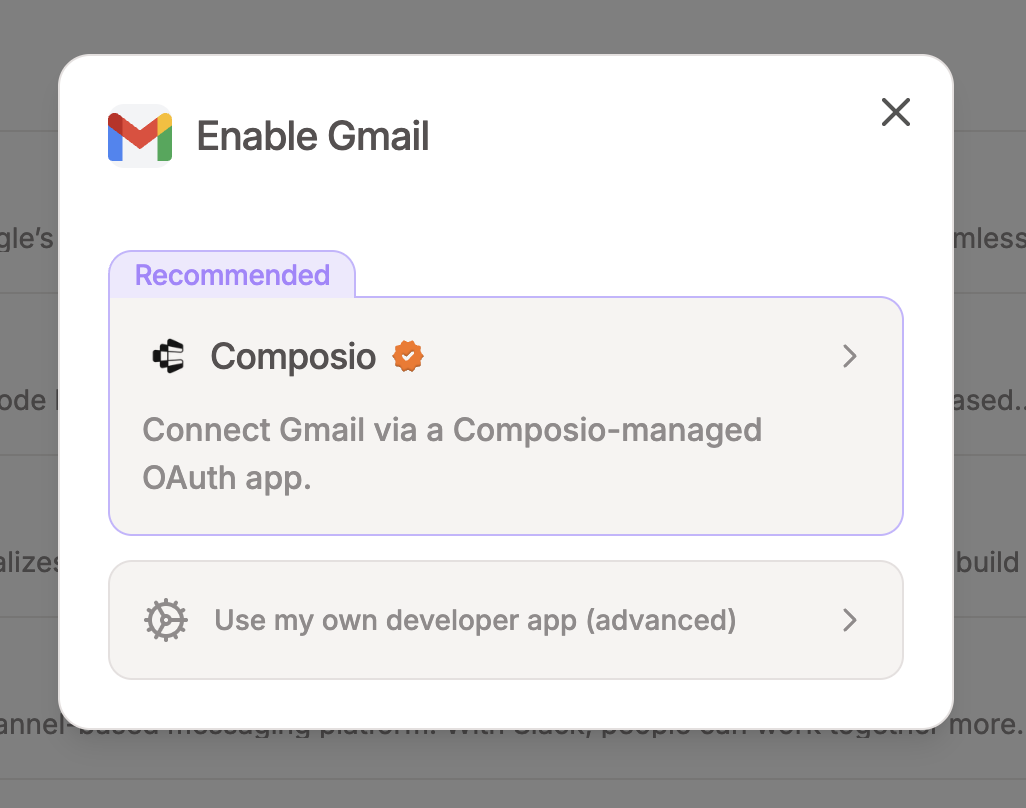1026x808 pixels.
Task: Click the X in the dialog corner
Action: pos(895,113)
